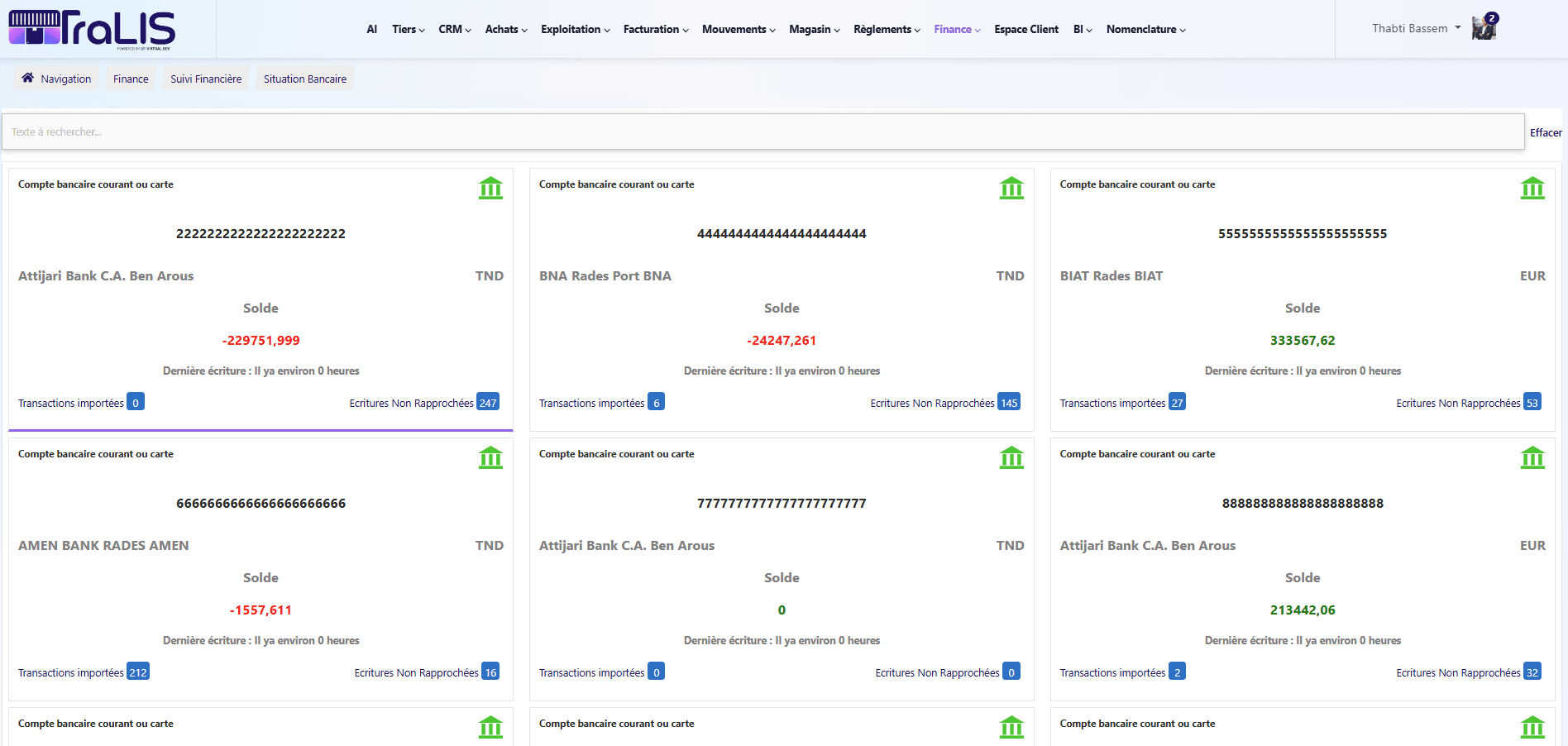Open unreconciled entries badge 32
The image size is (1568, 746).
pos(1532,672)
